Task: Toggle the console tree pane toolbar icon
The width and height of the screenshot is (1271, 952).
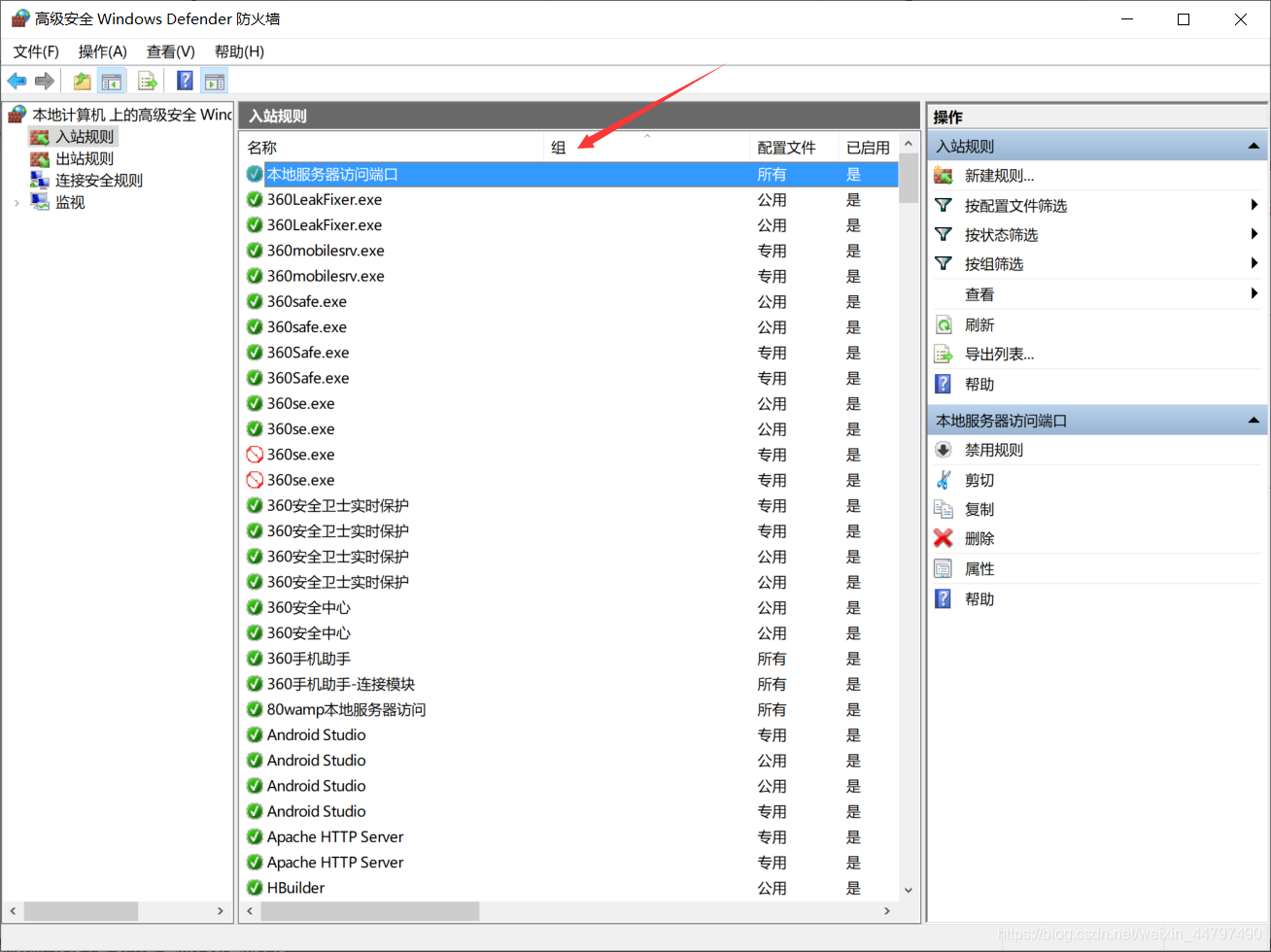Action: point(113,82)
